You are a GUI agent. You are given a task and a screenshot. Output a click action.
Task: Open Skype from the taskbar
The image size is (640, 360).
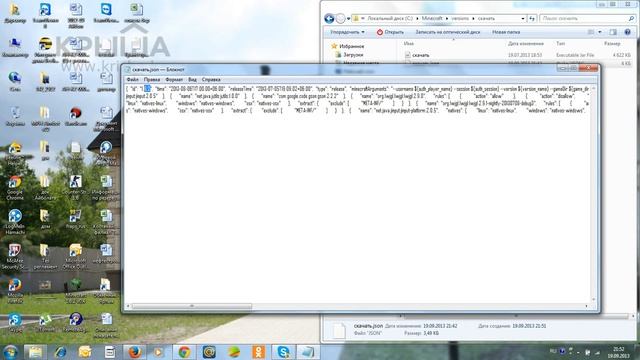click(x=283, y=352)
